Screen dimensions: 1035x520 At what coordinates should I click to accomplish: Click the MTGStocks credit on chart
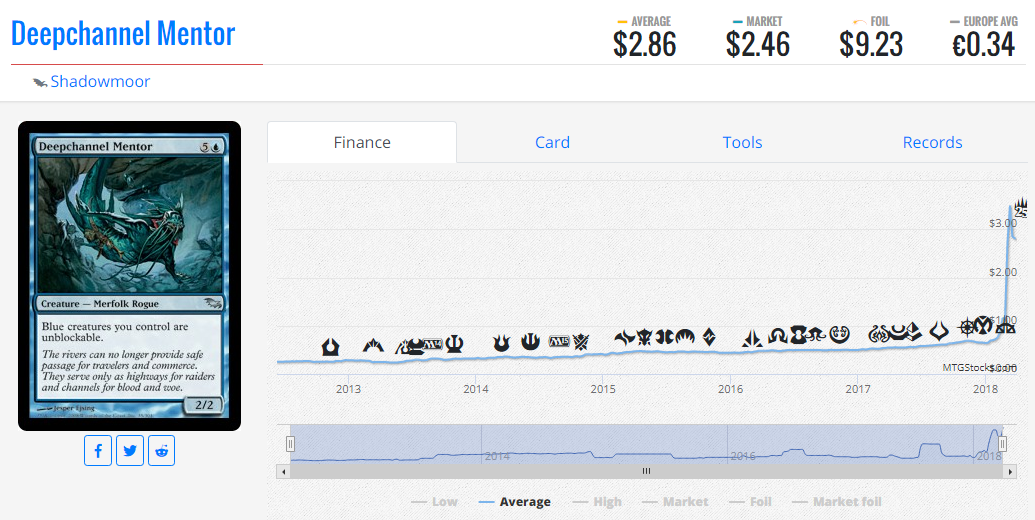[x=979, y=368]
